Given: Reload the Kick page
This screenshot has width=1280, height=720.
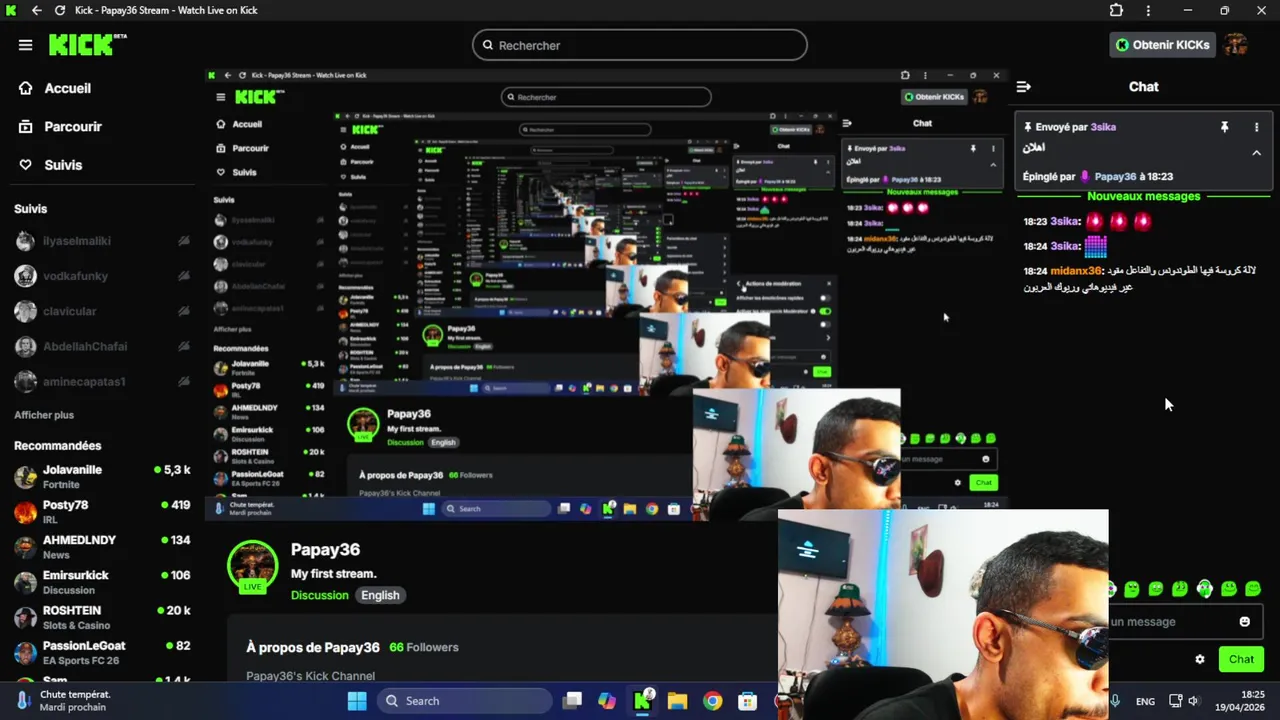Looking at the screenshot, I should [60, 10].
